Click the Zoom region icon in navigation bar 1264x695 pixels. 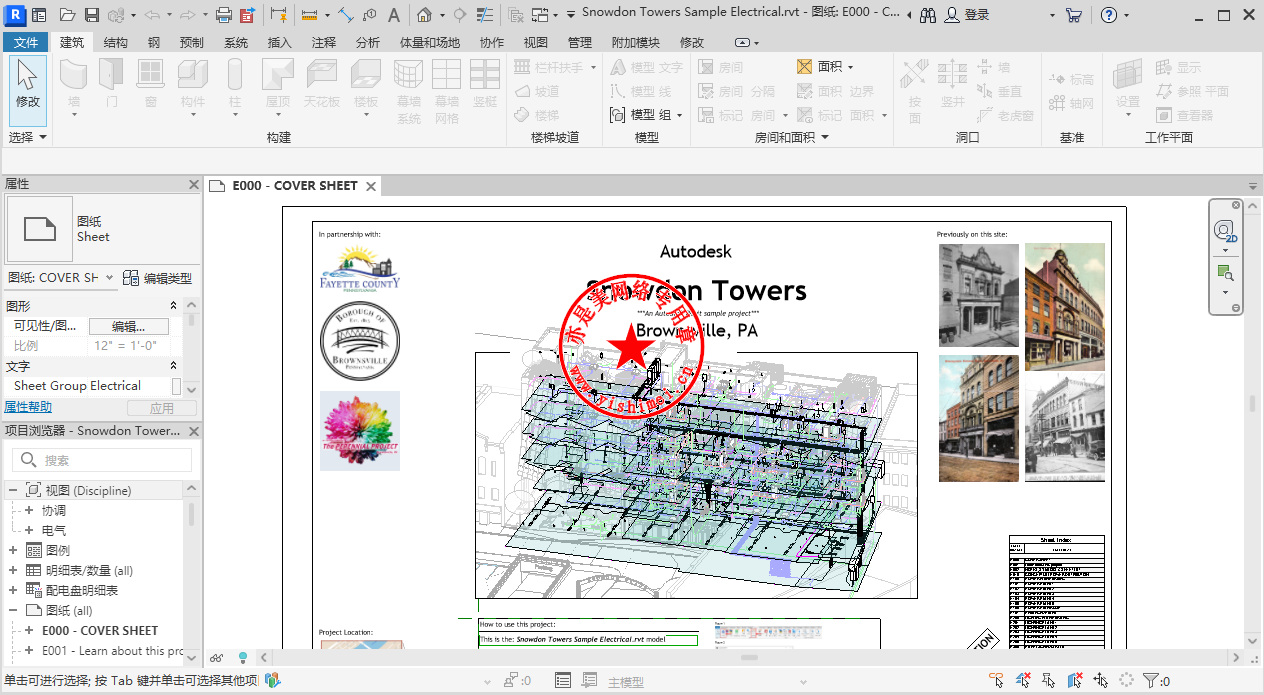tap(1225, 272)
